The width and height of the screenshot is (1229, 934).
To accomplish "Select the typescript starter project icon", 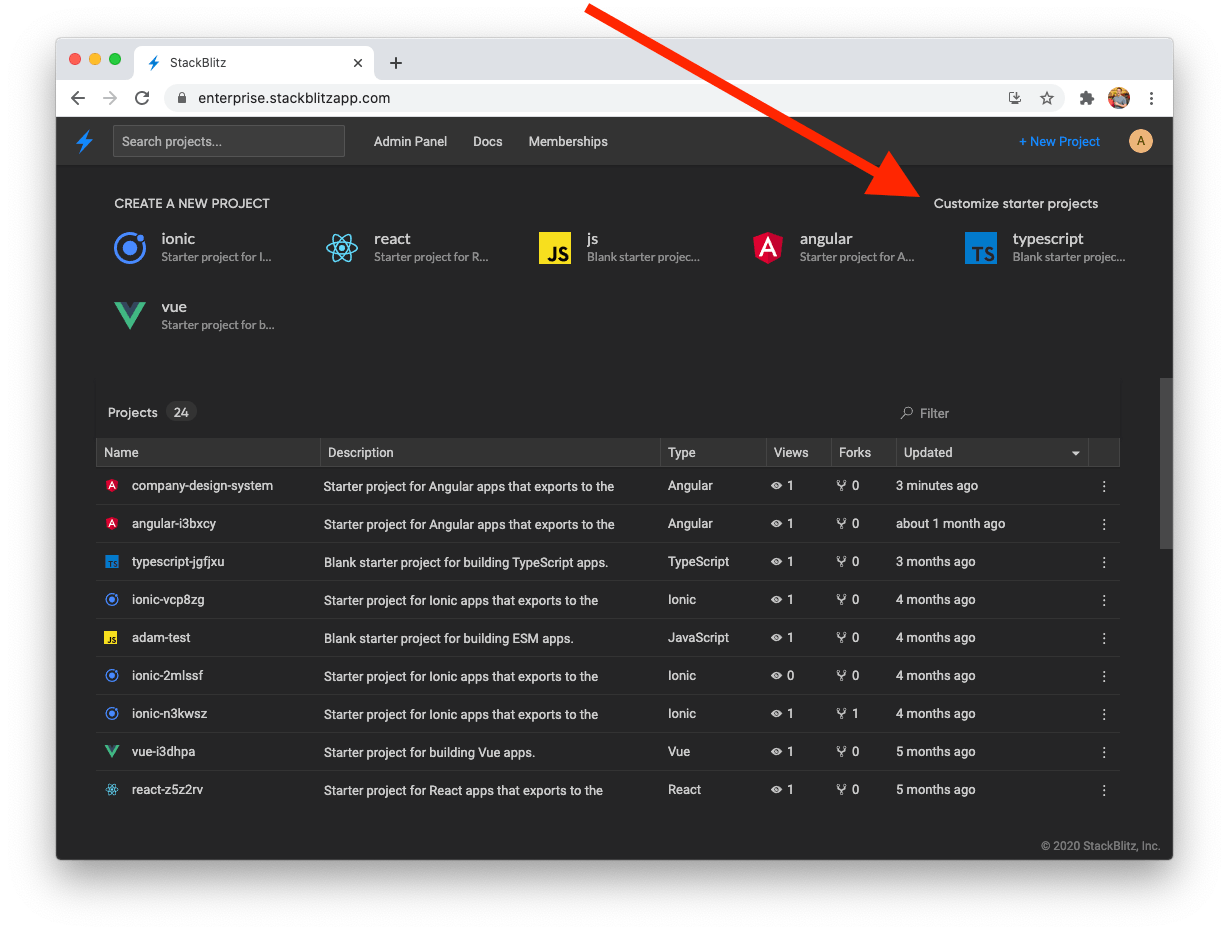I will pyautogui.click(x=981, y=248).
